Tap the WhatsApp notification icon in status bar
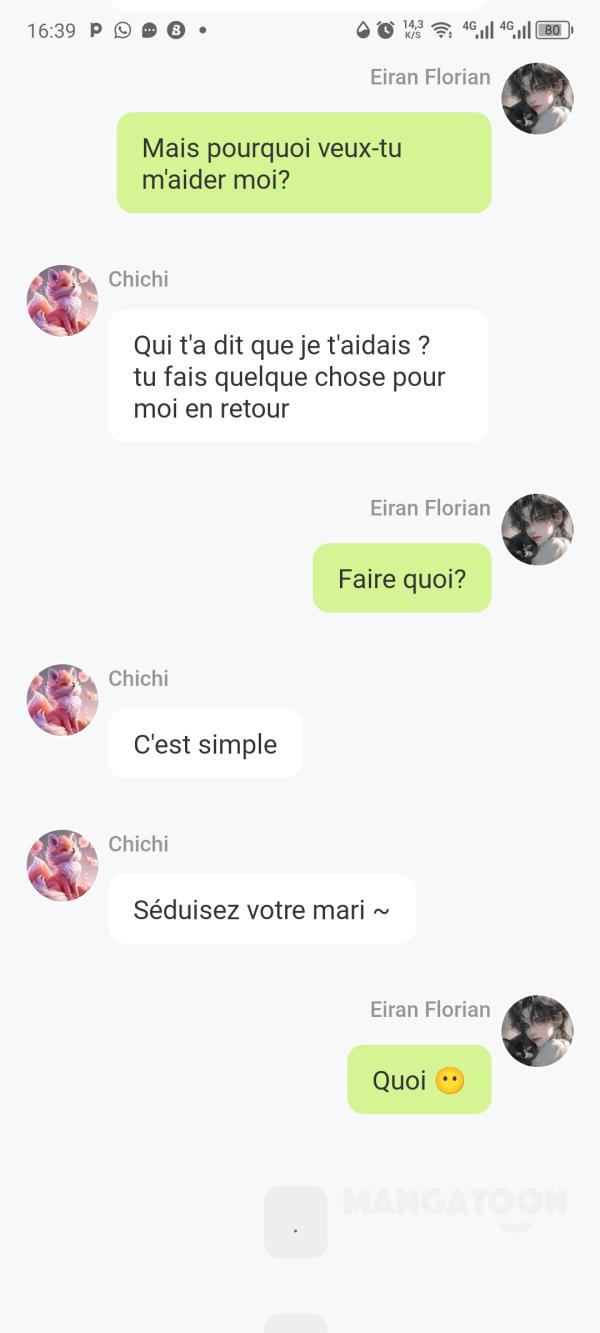The image size is (600, 1333). coord(122,30)
